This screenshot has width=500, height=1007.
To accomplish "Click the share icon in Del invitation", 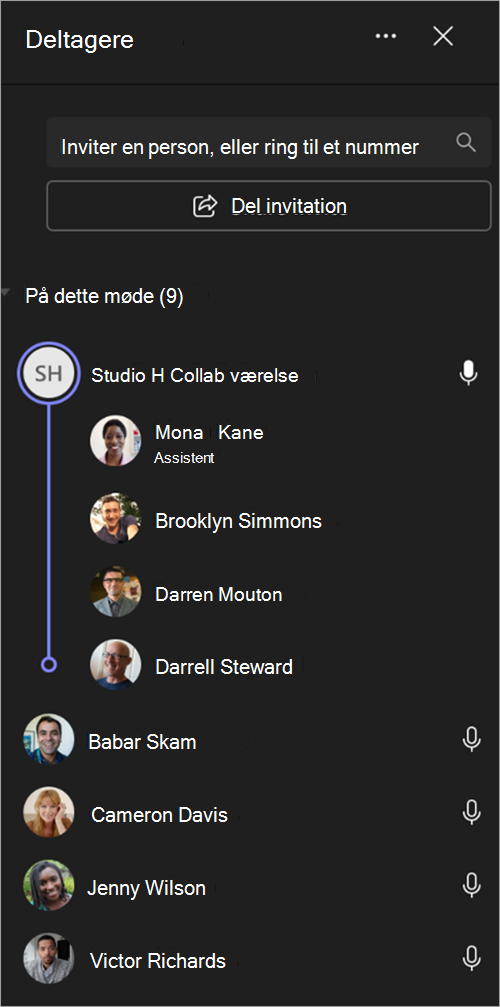I will point(205,206).
